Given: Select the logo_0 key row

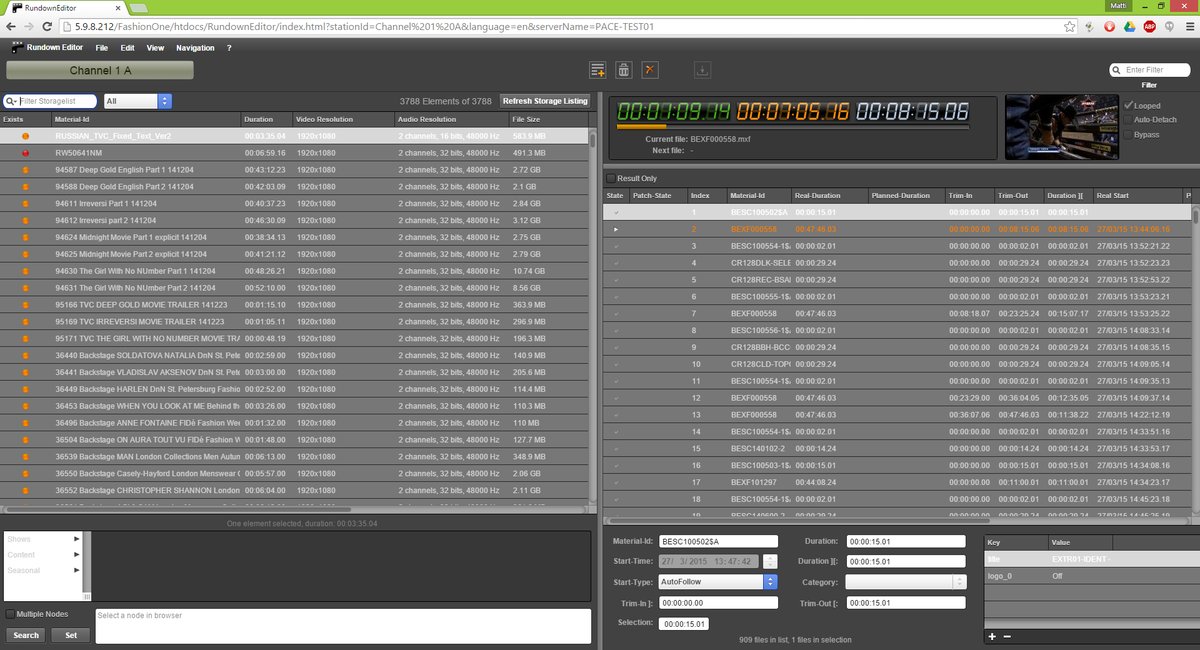Looking at the screenshot, I should (x=1091, y=577).
